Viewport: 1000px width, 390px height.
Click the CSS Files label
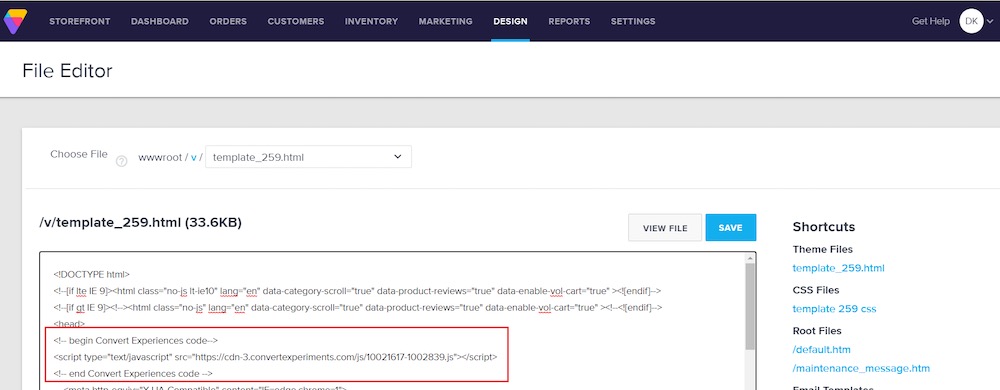(816, 290)
